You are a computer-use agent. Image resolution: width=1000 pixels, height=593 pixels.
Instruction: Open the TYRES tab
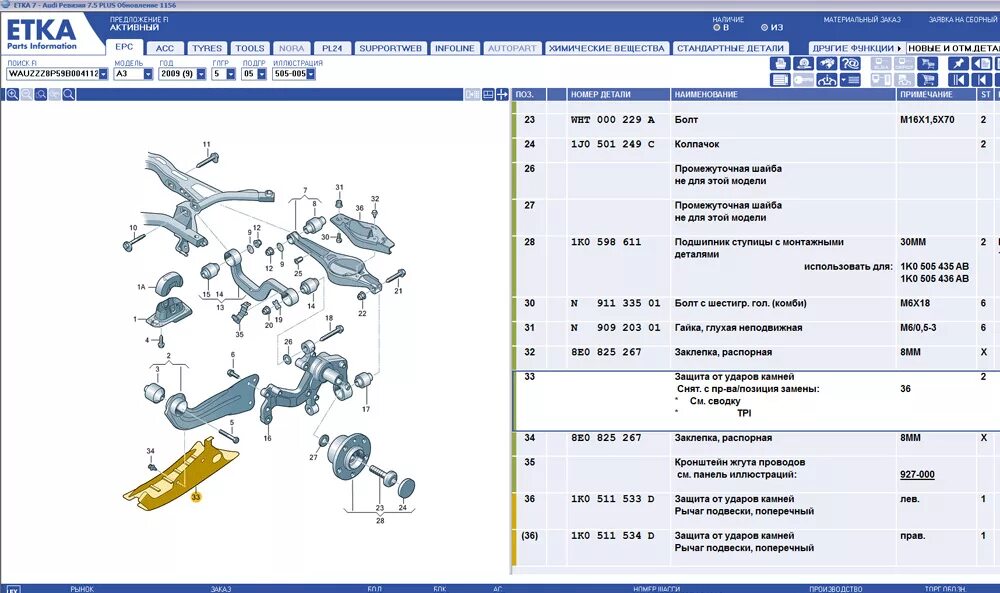pos(207,48)
